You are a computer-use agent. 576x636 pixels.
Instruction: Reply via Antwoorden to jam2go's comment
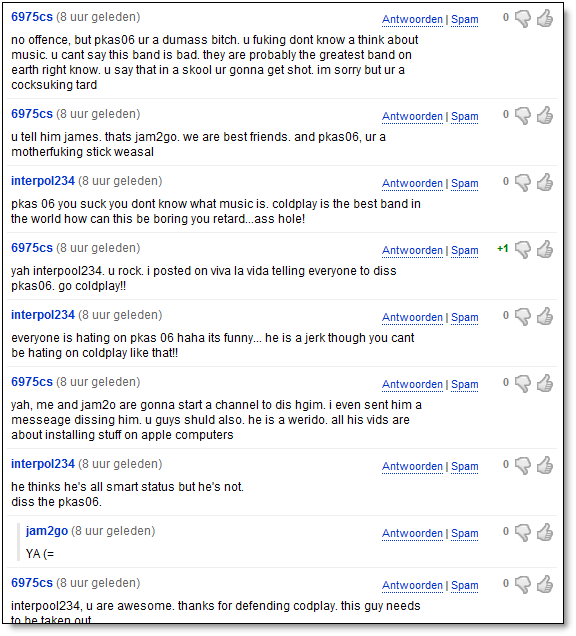click(412, 533)
